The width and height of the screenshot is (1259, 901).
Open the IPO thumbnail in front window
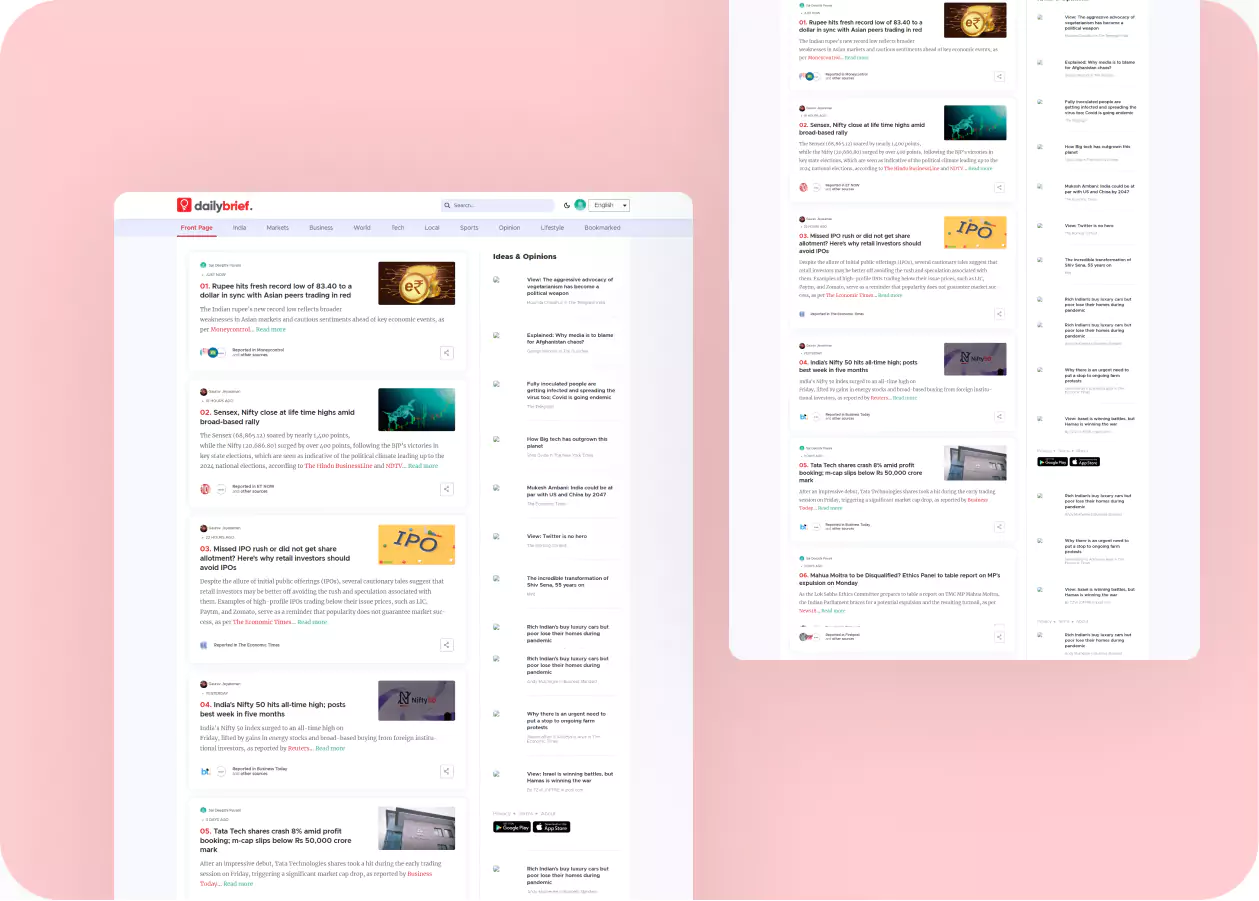pos(416,545)
